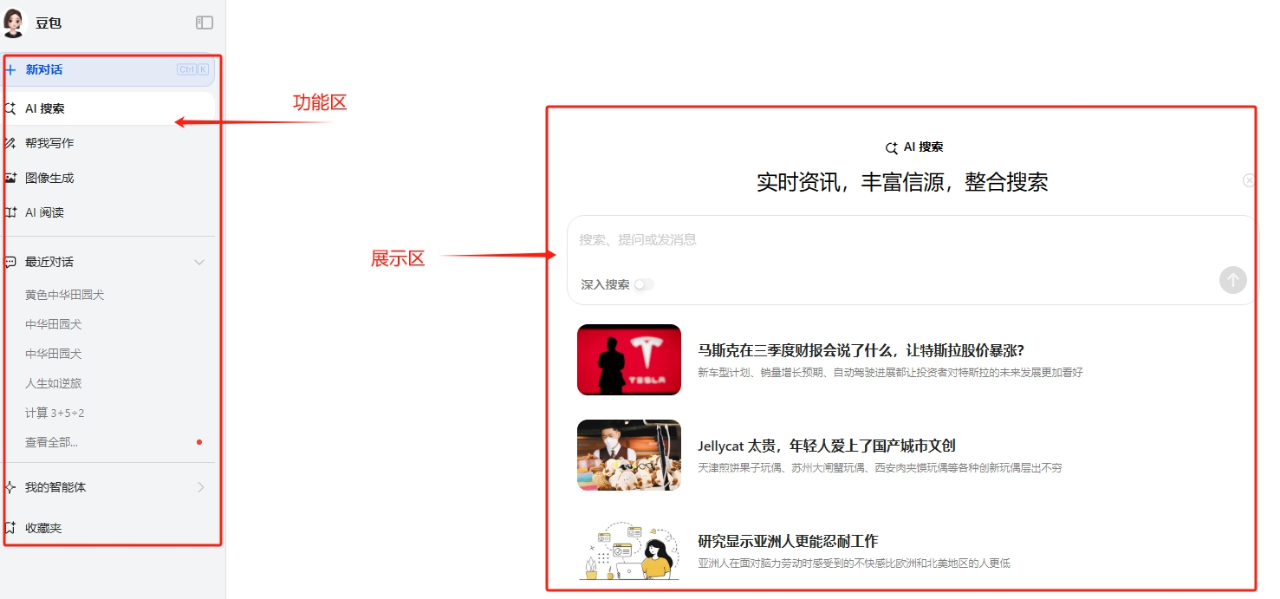Click 查看全部... to see all conversations
This screenshot has height=599, width=1280.
coord(51,442)
